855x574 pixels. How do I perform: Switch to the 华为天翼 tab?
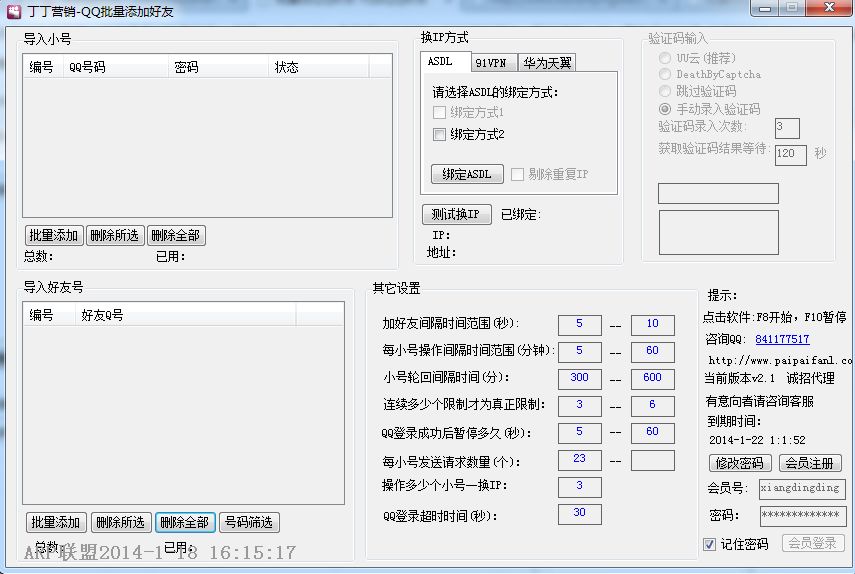[547, 63]
